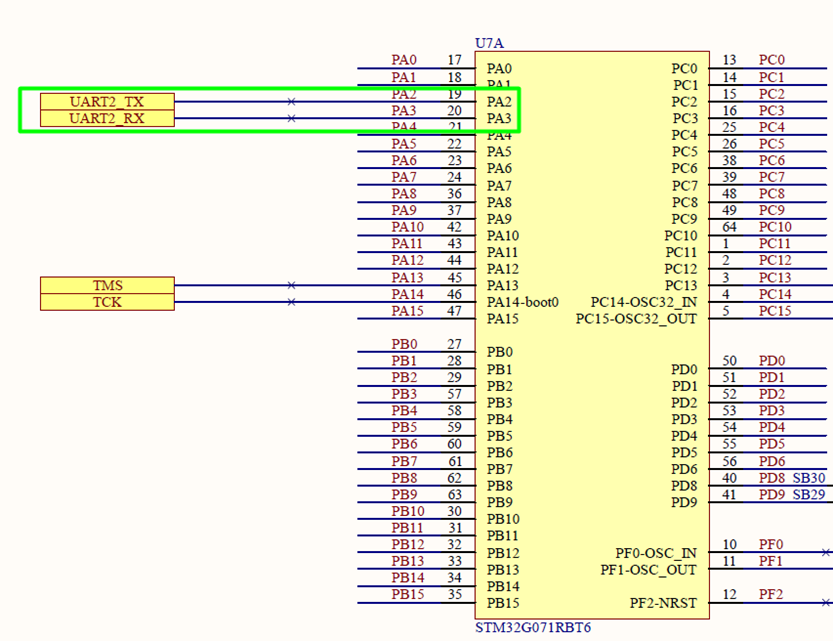Image resolution: width=833 pixels, height=641 pixels.
Task: Click the STM32G071RBT6 part name text
Action: pos(534,628)
